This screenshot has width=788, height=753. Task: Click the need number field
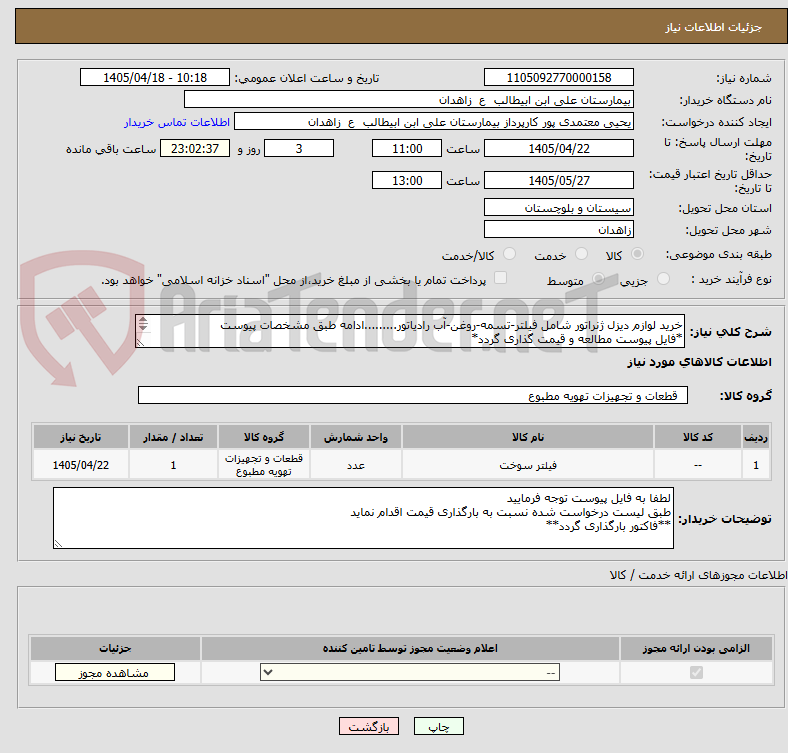click(558, 77)
